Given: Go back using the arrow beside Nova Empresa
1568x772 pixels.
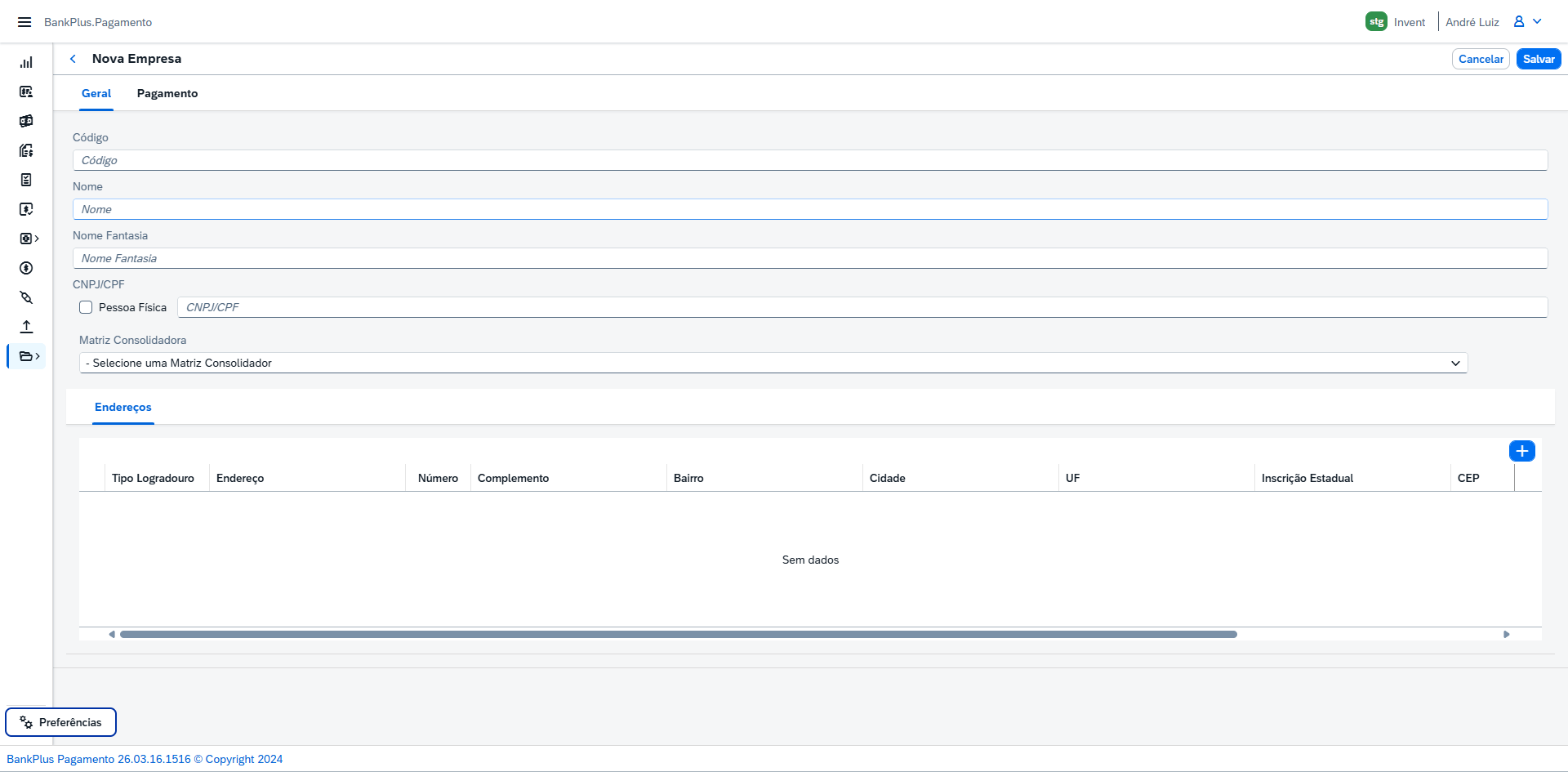Looking at the screenshot, I should [72, 59].
